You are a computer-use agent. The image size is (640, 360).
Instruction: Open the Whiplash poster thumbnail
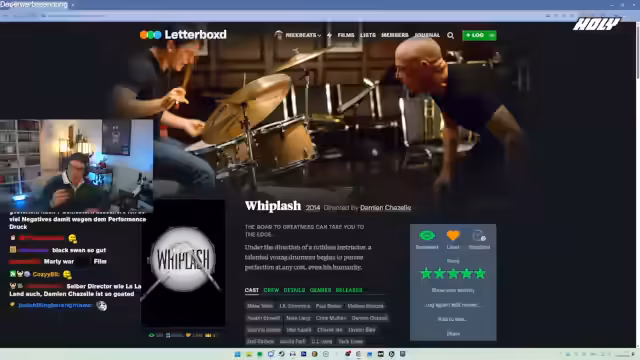(x=183, y=263)
